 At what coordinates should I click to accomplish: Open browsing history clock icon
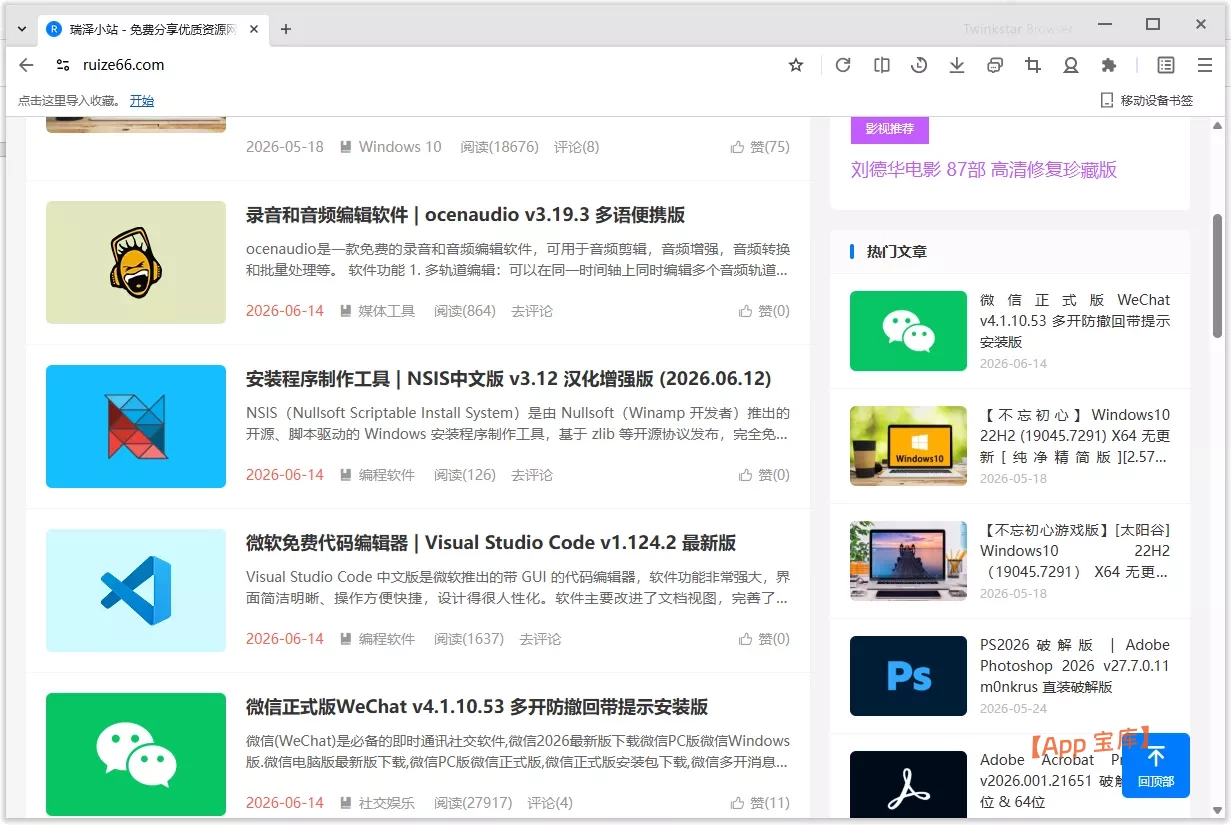click(x=919, y=65)
